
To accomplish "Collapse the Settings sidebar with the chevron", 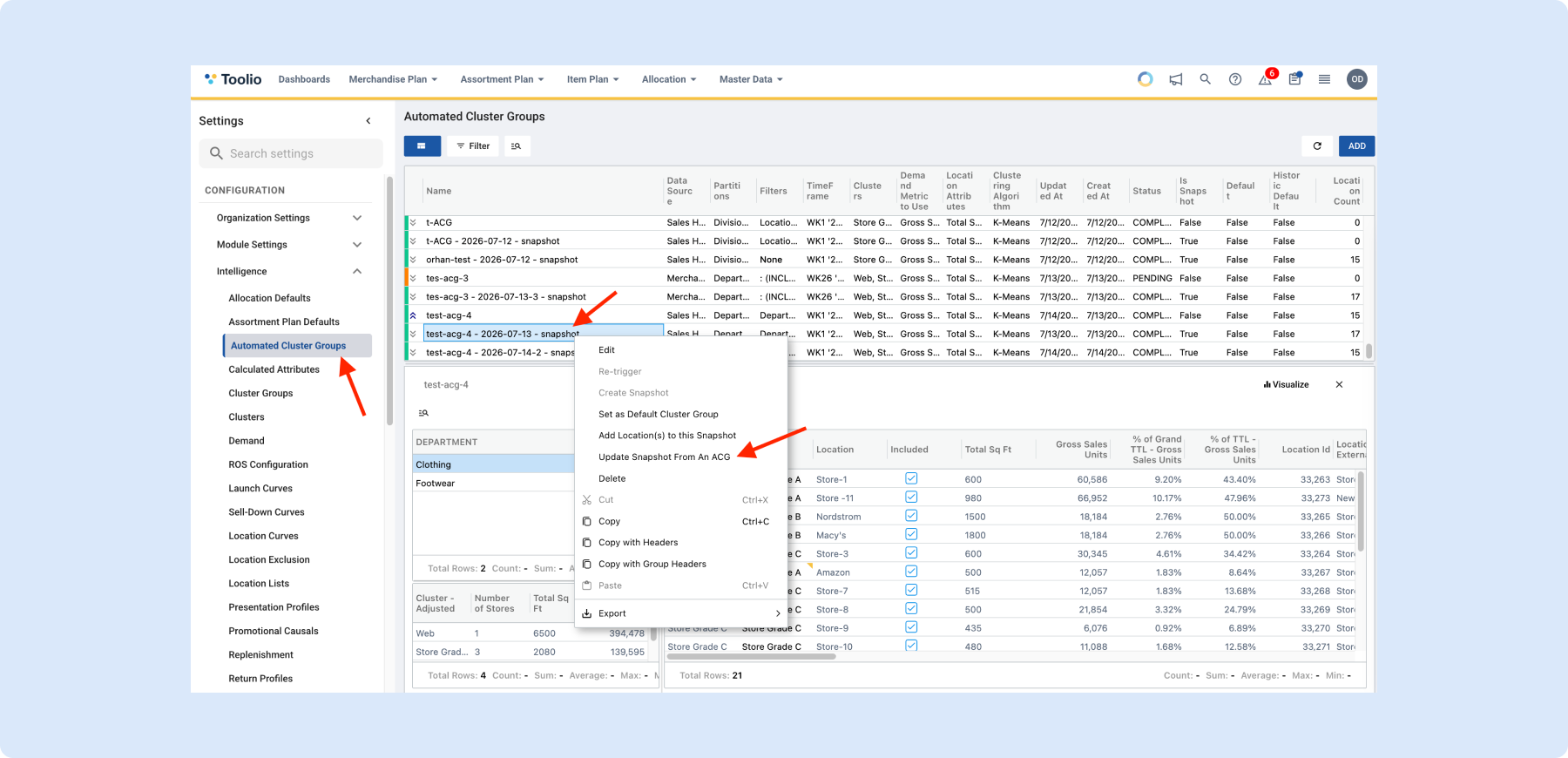I will tap(368, 121).
